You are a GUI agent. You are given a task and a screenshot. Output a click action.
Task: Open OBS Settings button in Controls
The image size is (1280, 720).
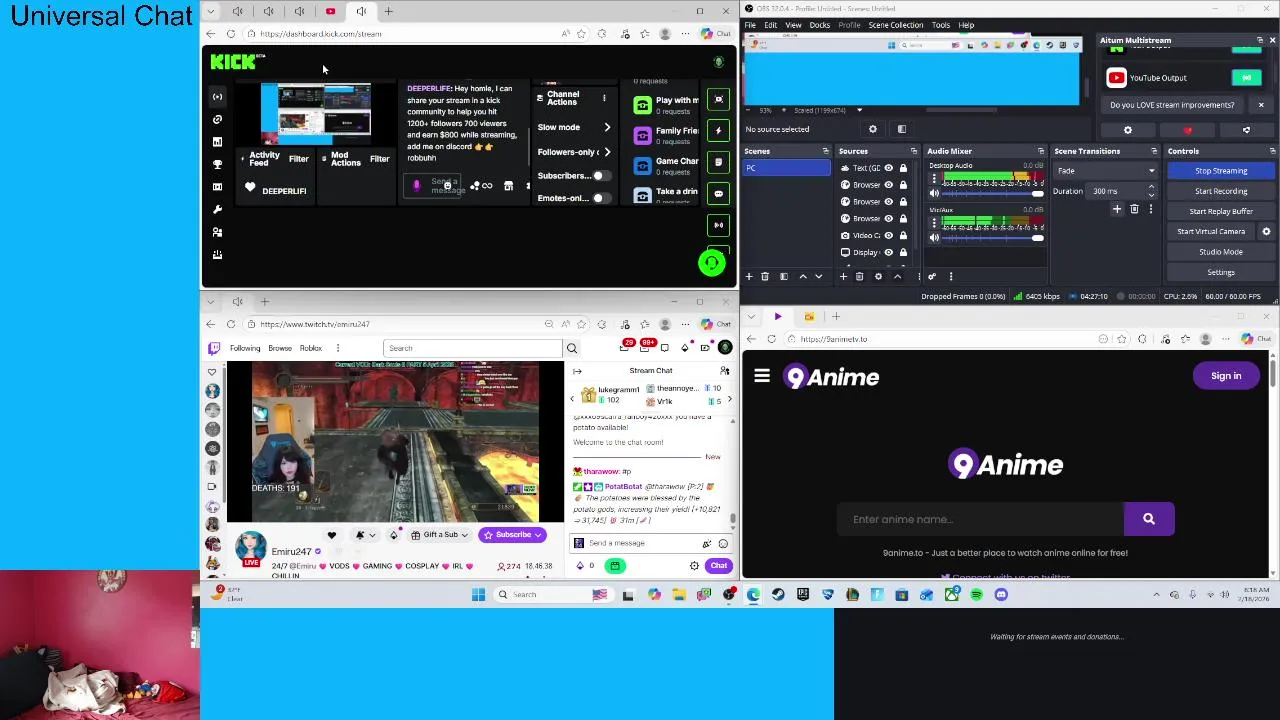[x=1221, y=272]
